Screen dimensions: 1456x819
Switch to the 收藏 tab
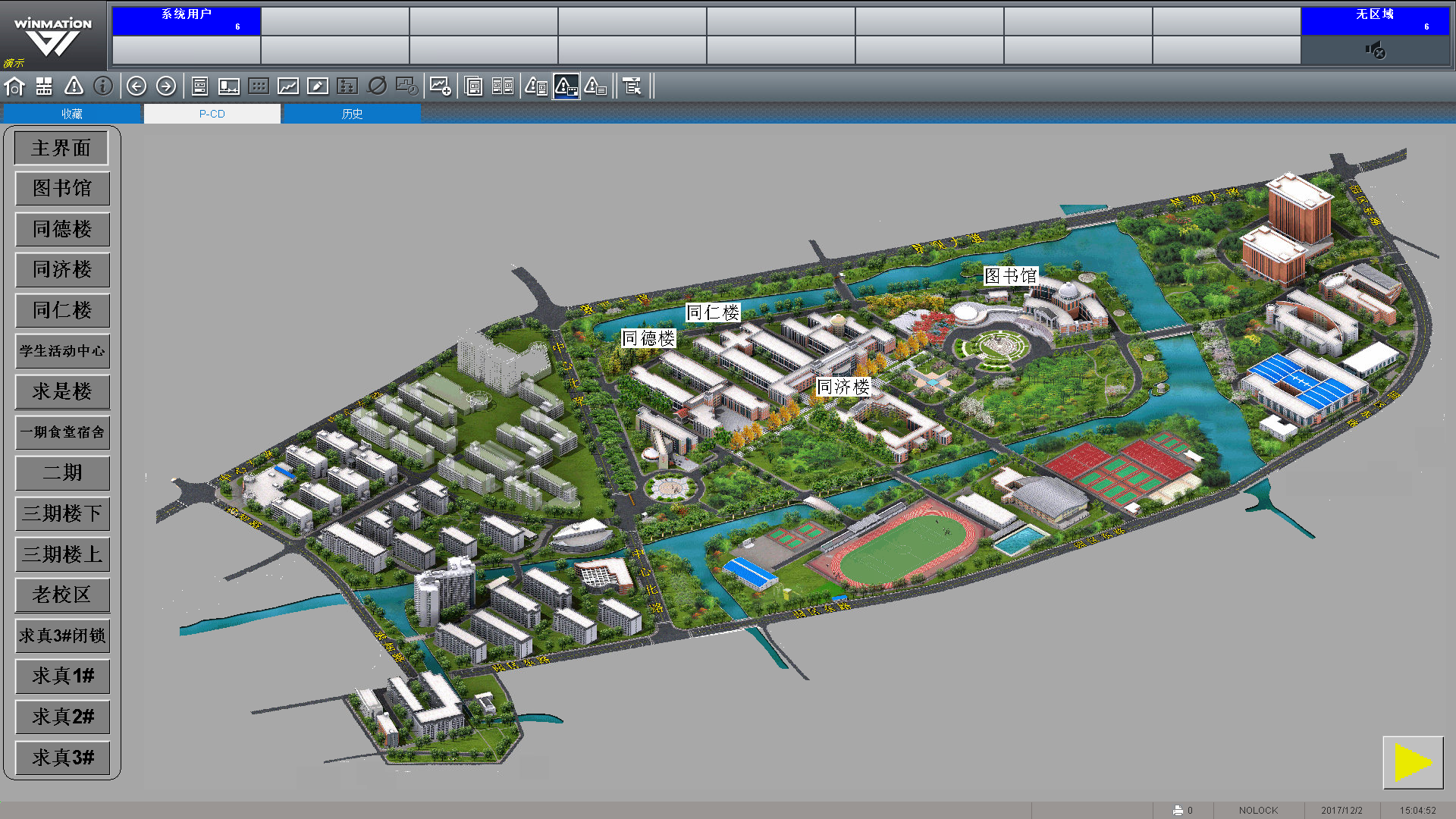click(72, 114)
